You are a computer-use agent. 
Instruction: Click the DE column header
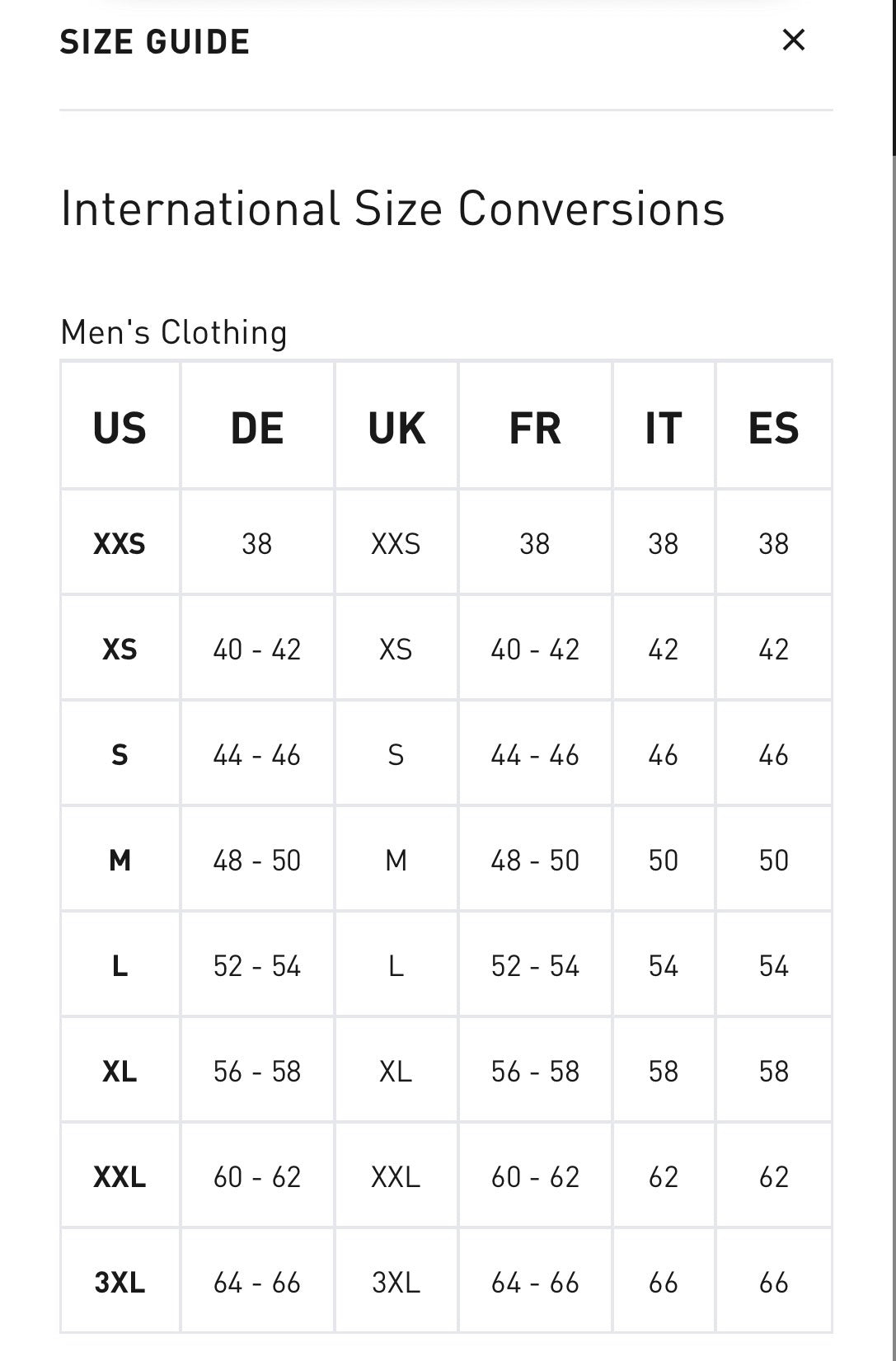[x=257, y=428]
